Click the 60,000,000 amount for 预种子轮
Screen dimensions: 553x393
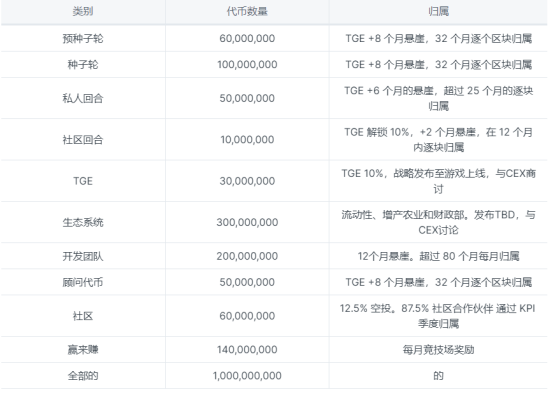pyautogui.click(x=247, y=38)
